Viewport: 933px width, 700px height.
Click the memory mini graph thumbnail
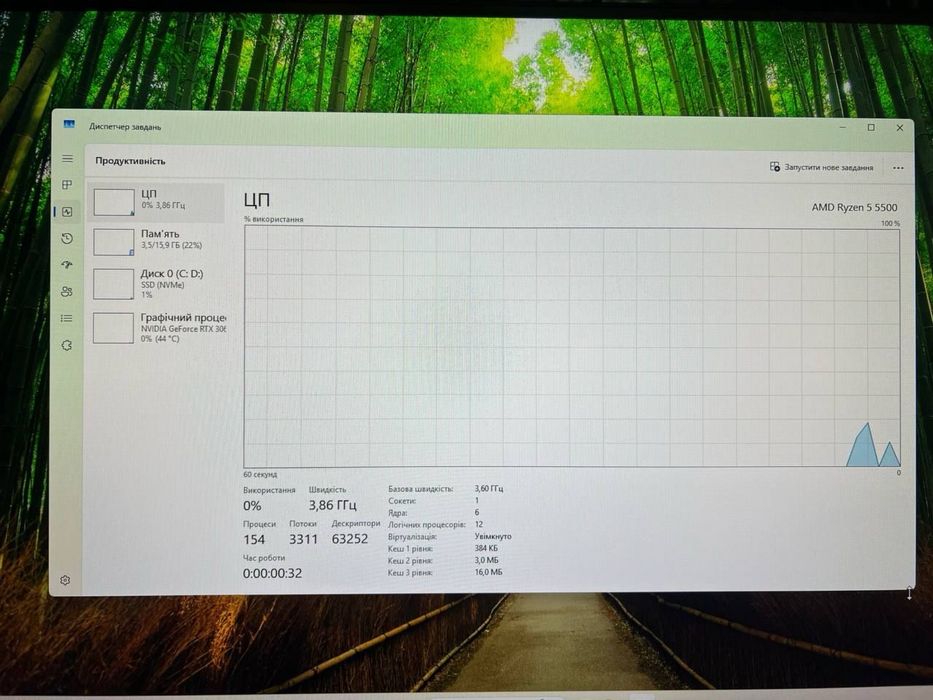coord(114,242)
